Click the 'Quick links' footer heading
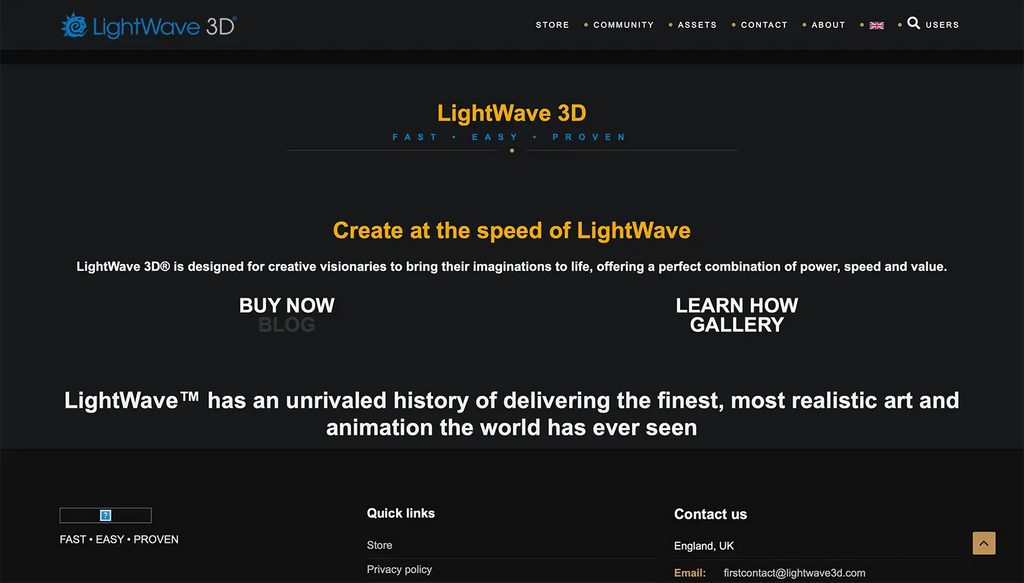Image resolution: width=1024 pixels, height=583 pixels. point(400,513)
